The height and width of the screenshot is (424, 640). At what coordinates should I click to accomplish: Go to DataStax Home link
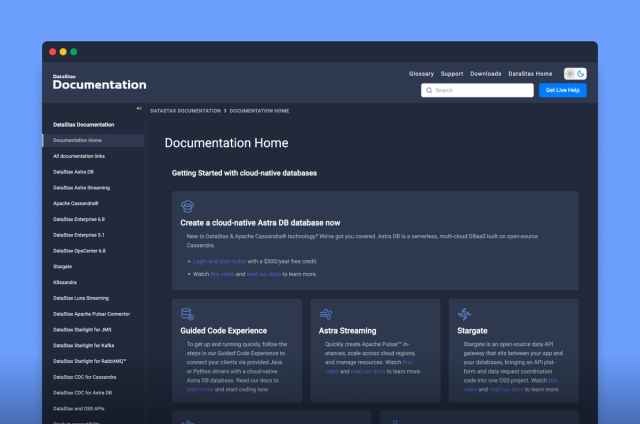(530, 74)
